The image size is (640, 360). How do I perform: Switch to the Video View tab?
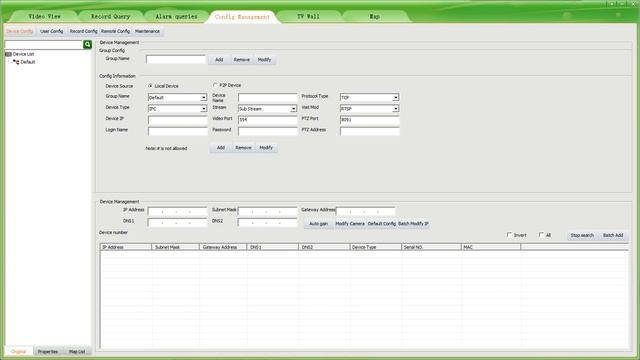[x=44, y=16]
